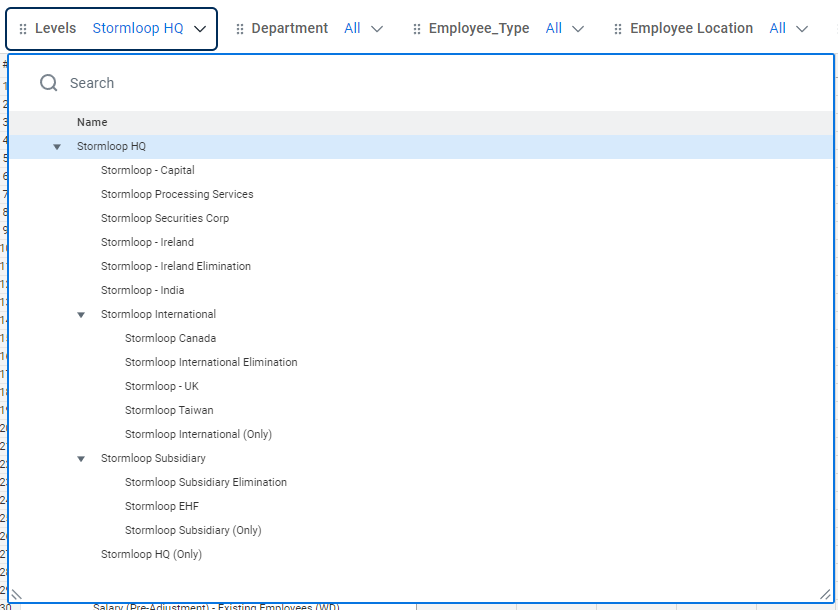Click the bottom-left resize grip of the popup

pos(15,593)
